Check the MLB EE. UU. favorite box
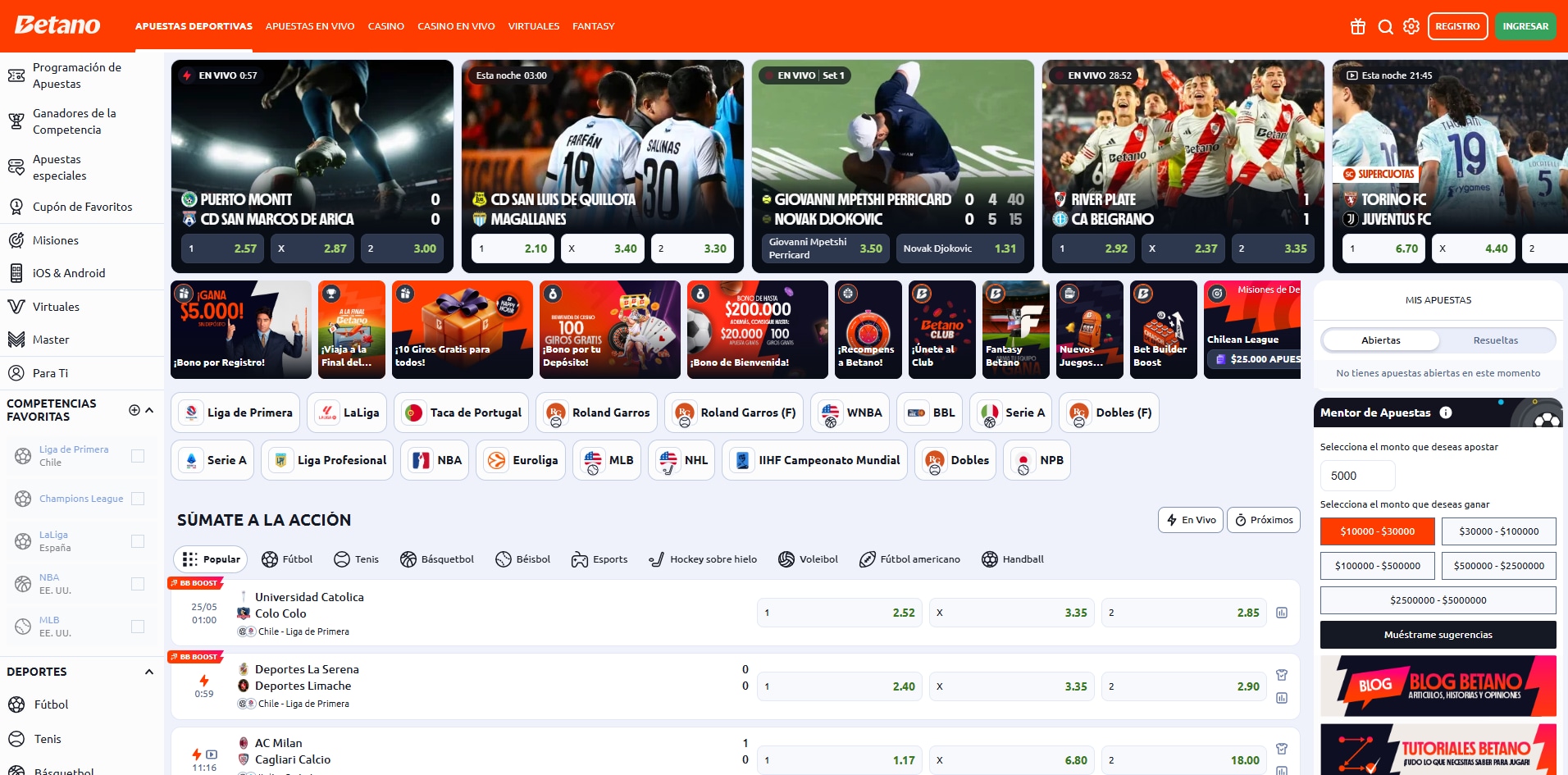Image resolution: width=1568 pixels, height=775 pixels. (138, 627)
